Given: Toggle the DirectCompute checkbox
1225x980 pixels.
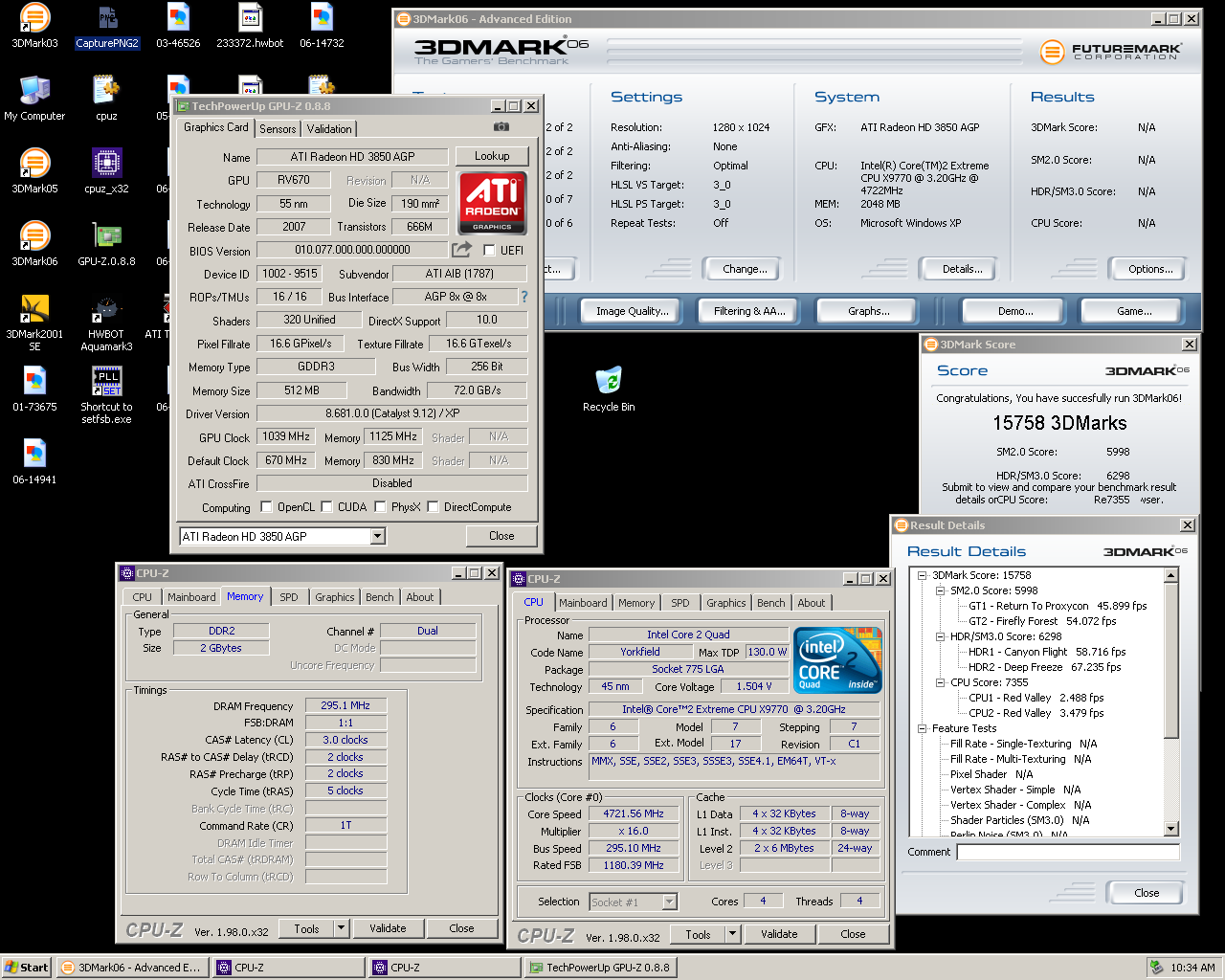Looking at the screenshot, I should 433,507.
